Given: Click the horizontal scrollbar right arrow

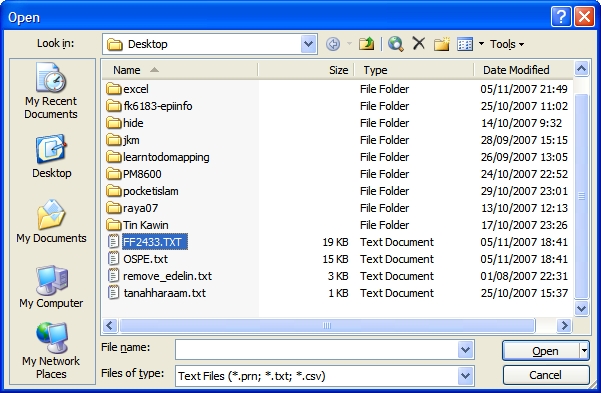Looking at the screenshot, I should point(564,326).
